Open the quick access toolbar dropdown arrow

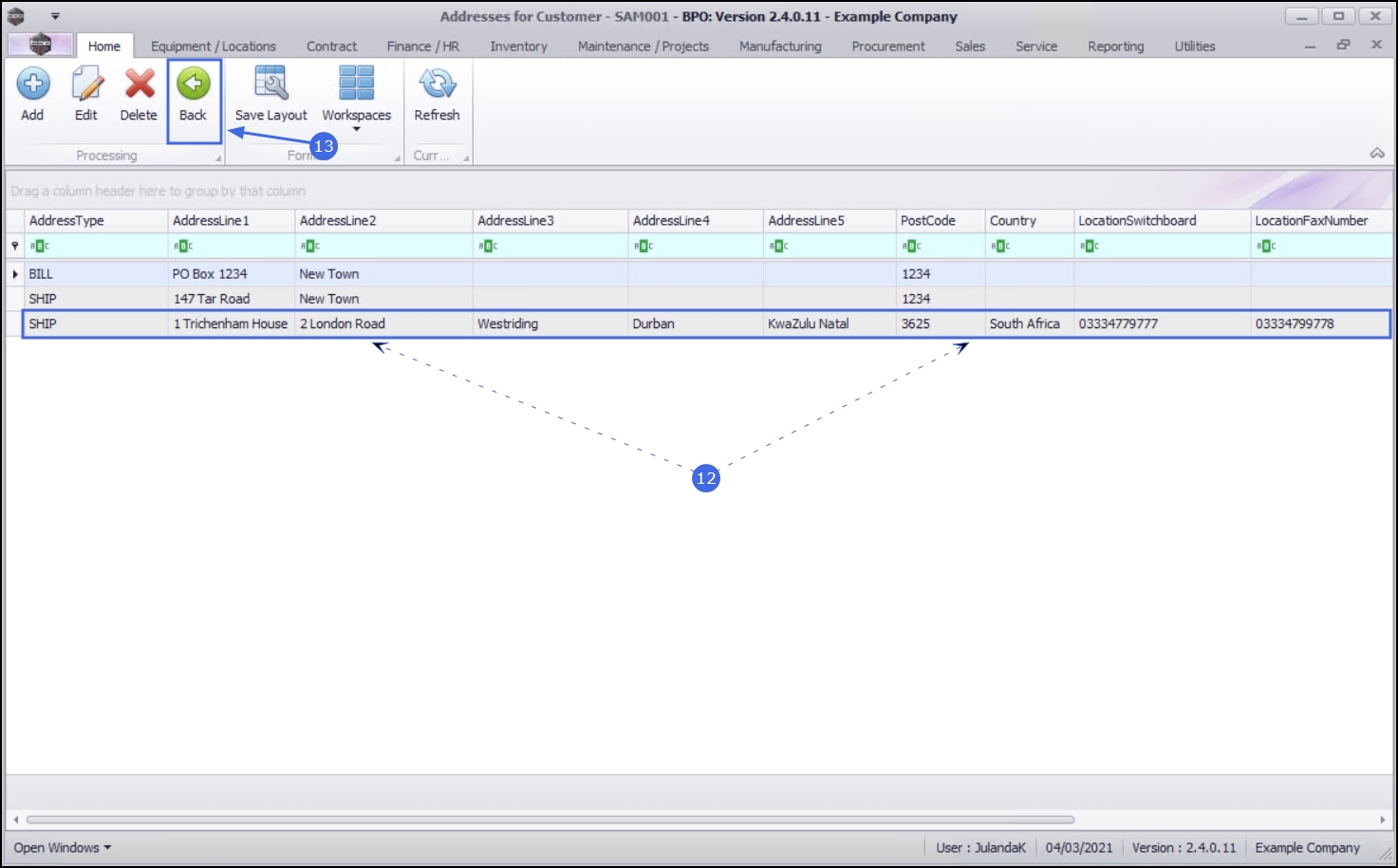55,16
